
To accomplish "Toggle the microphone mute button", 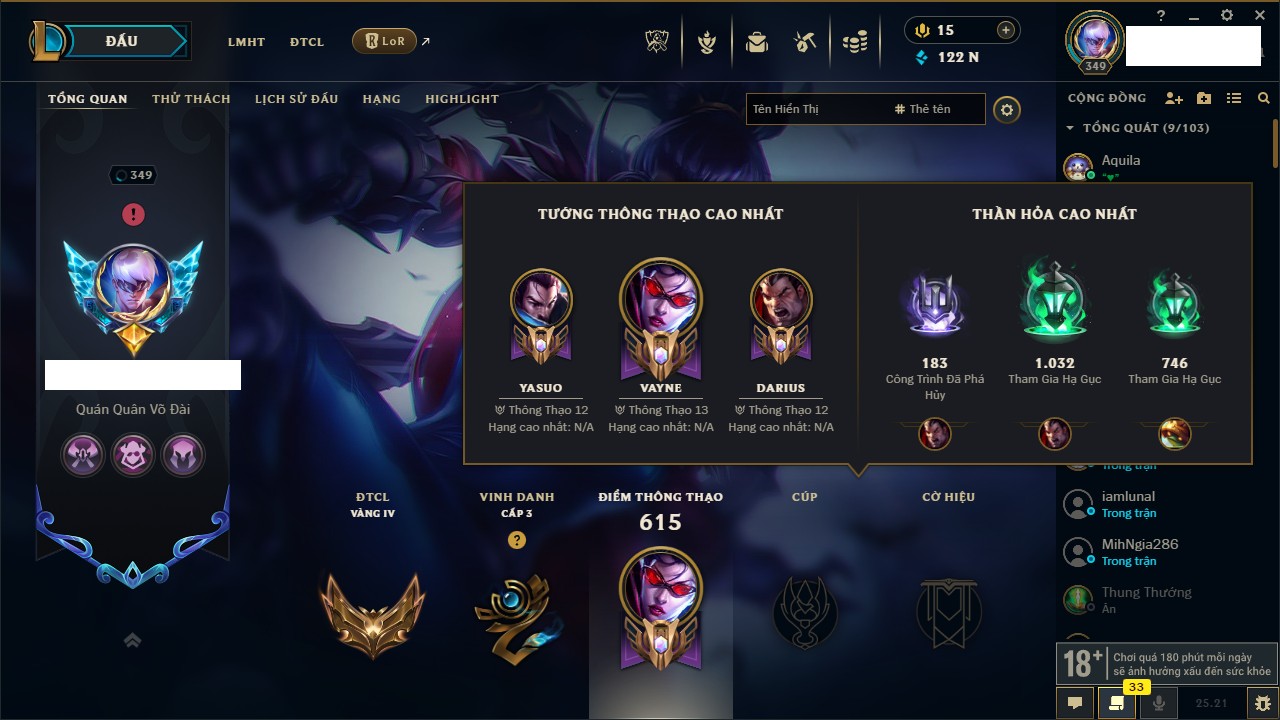I will click(1159, 703).
